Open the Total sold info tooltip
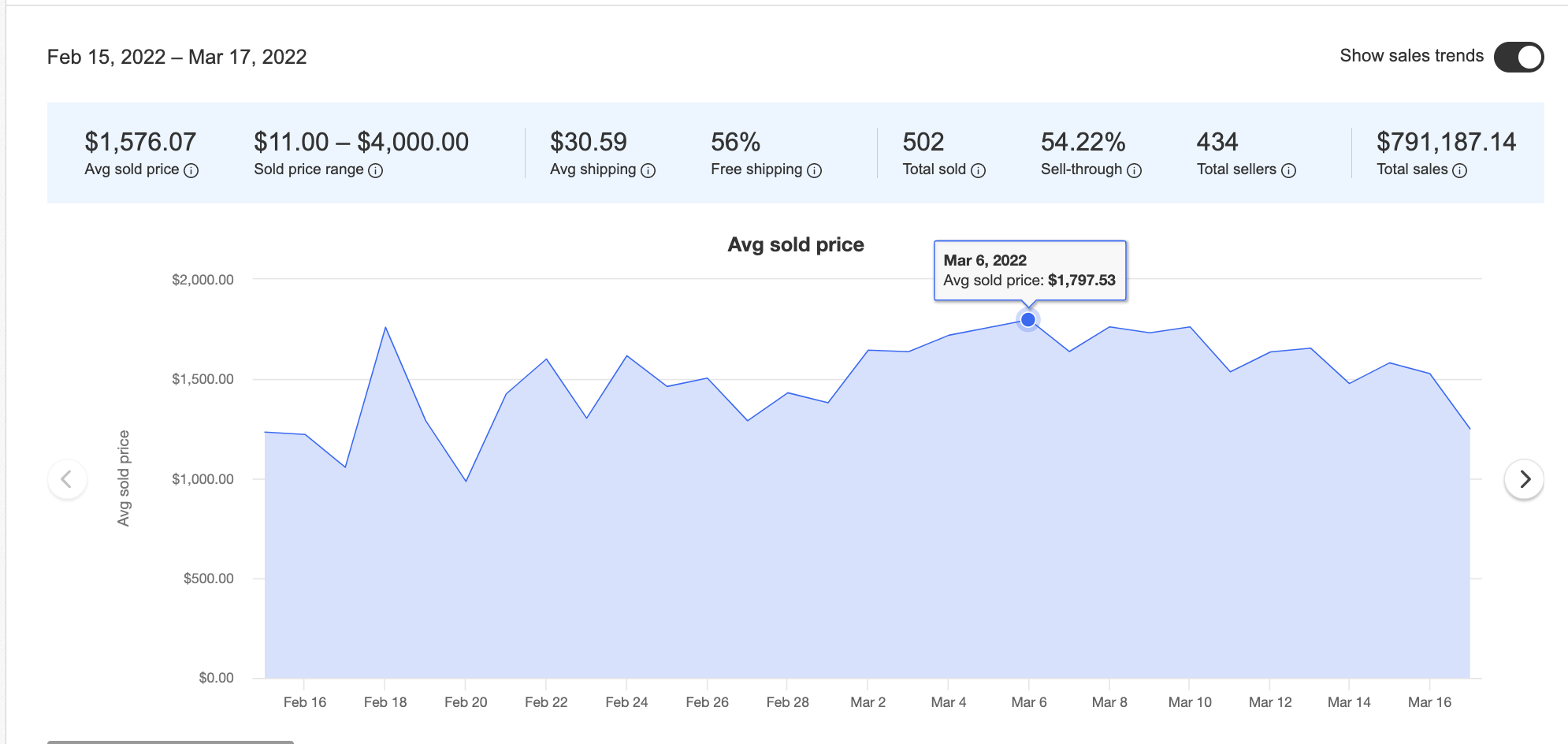Viewport: 1568px width, 744px height. [x=978, y=169]
